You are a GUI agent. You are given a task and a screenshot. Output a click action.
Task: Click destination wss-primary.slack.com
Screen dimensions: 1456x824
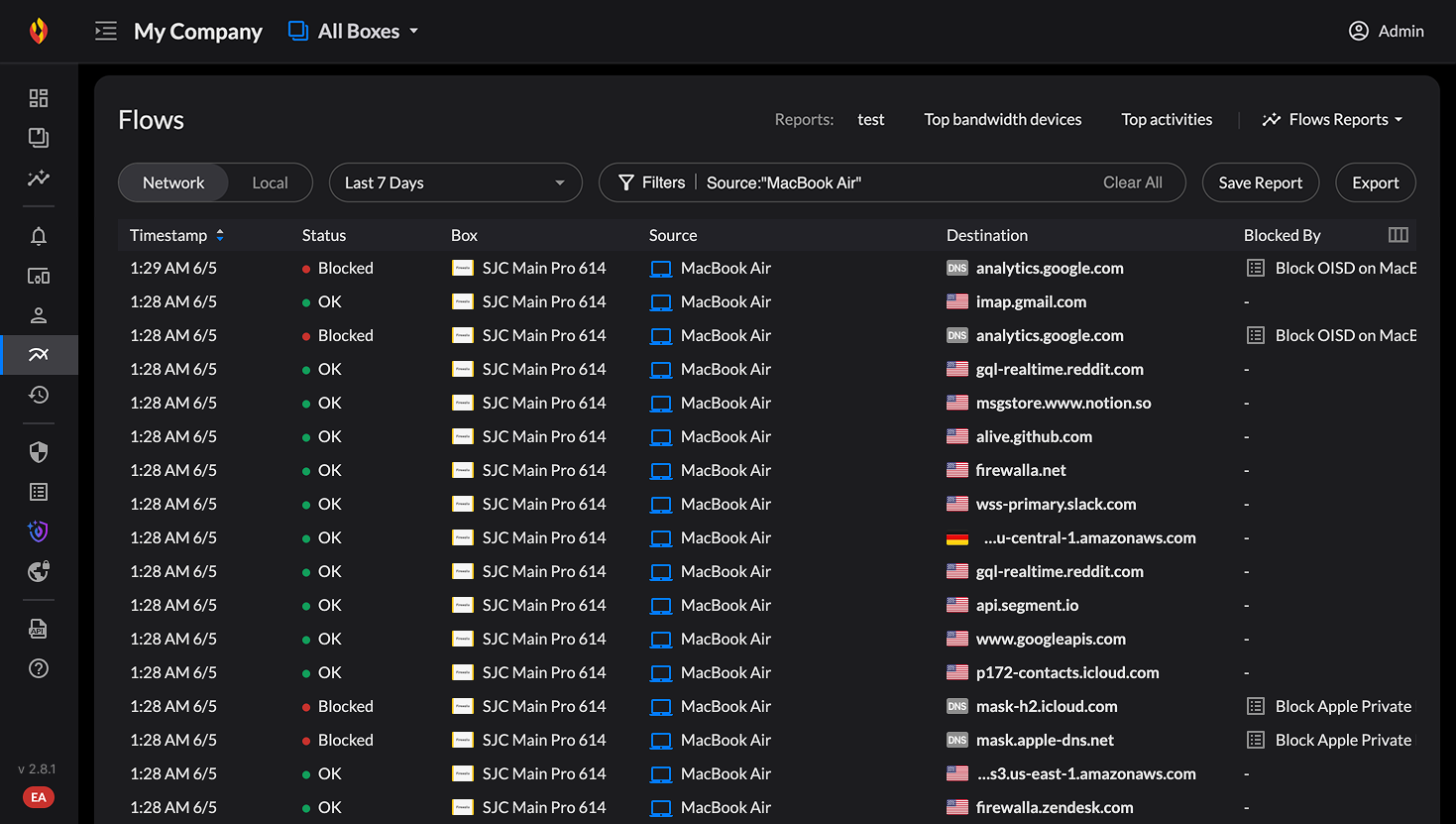[x=1056, y=504]
